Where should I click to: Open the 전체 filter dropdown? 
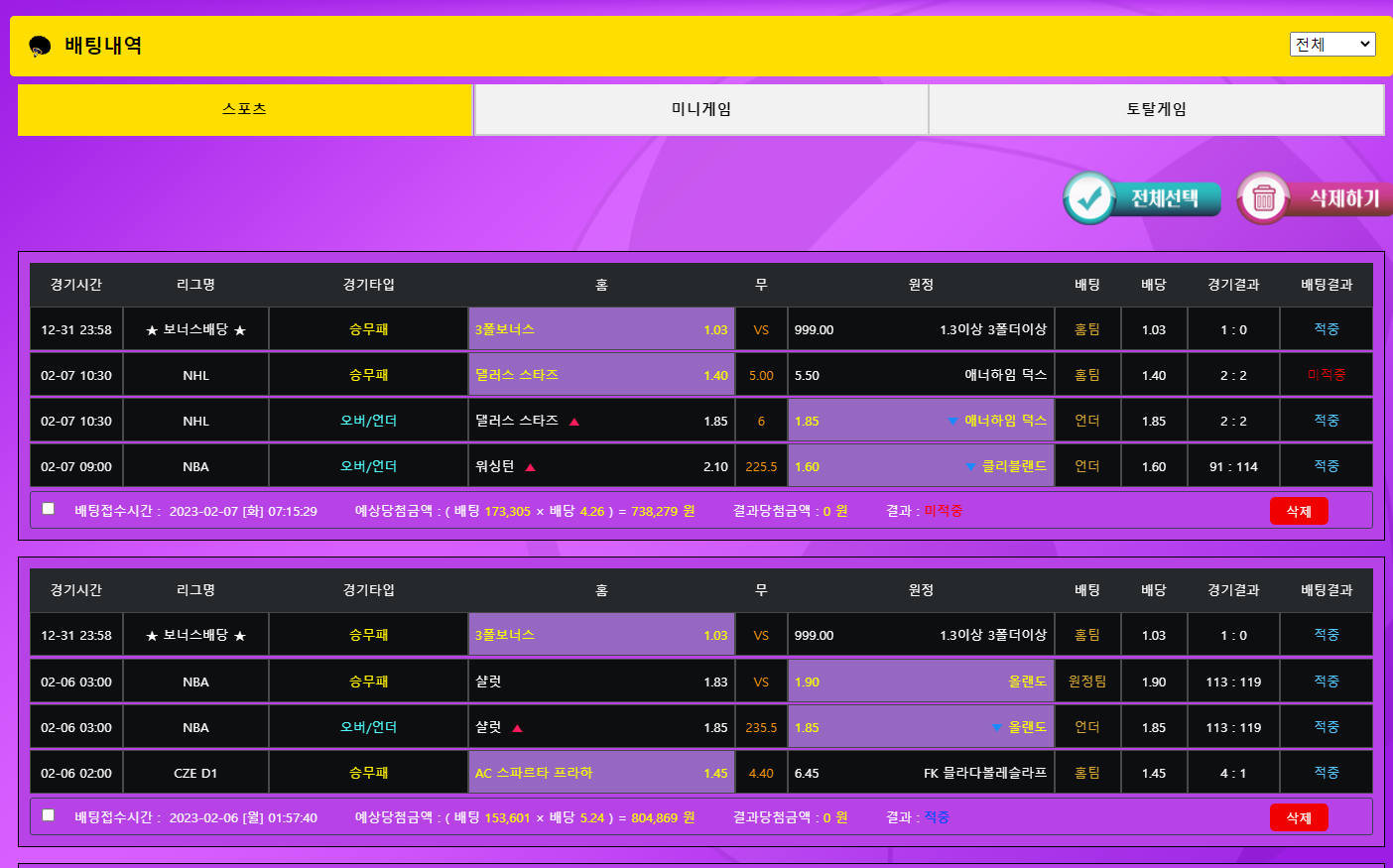click(1331, 44)
